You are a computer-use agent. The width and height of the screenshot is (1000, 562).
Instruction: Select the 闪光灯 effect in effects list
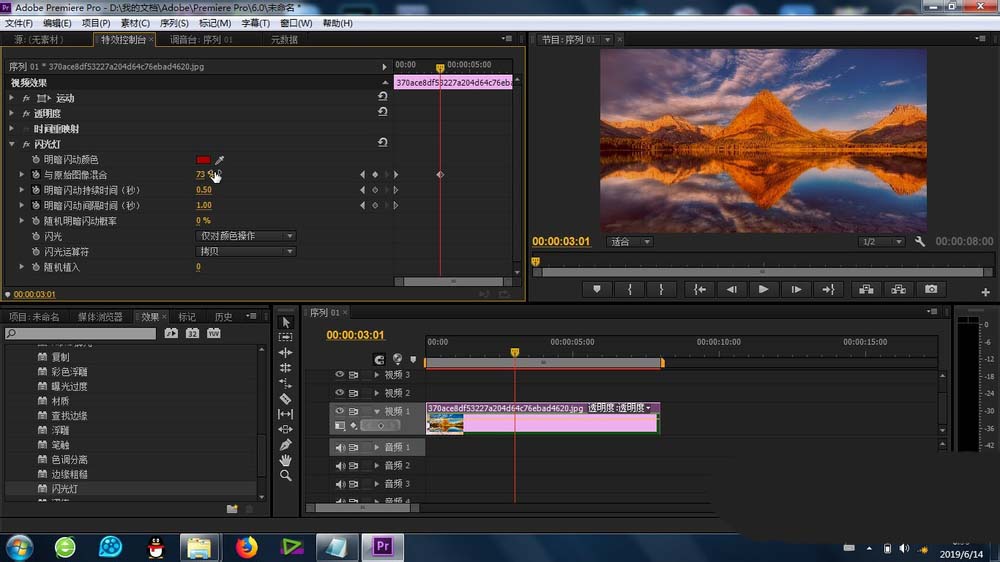click(x=64, y=489)
